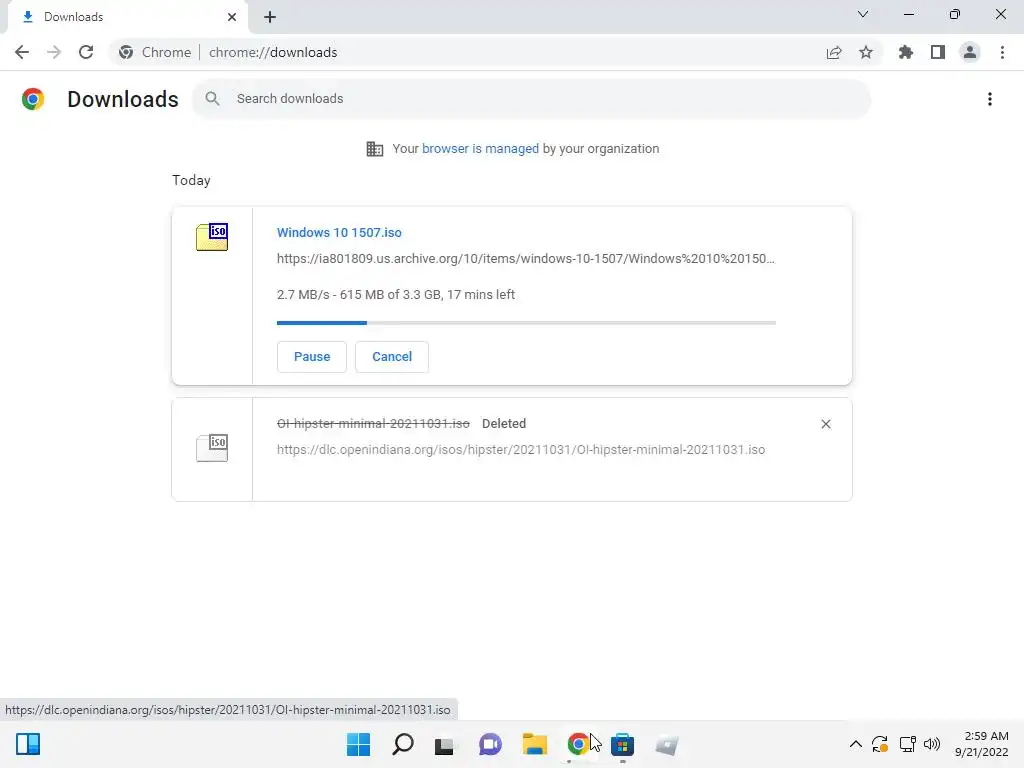
Task: Click the update sync tray icon
Action: click(880, 744)
